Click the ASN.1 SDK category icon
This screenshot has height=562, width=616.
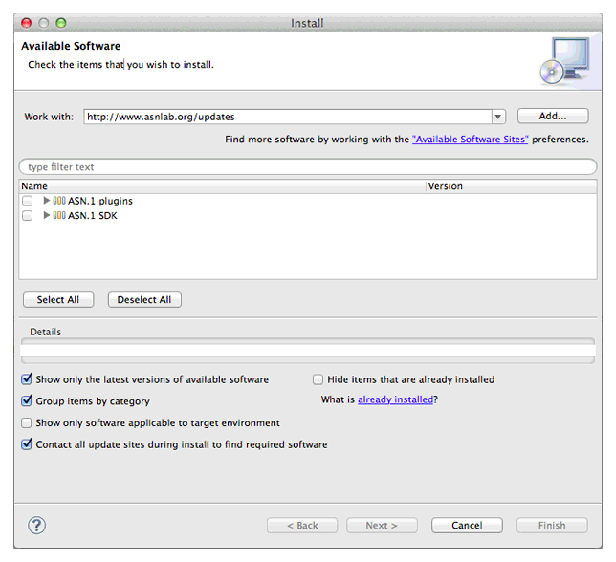(60, 215)
